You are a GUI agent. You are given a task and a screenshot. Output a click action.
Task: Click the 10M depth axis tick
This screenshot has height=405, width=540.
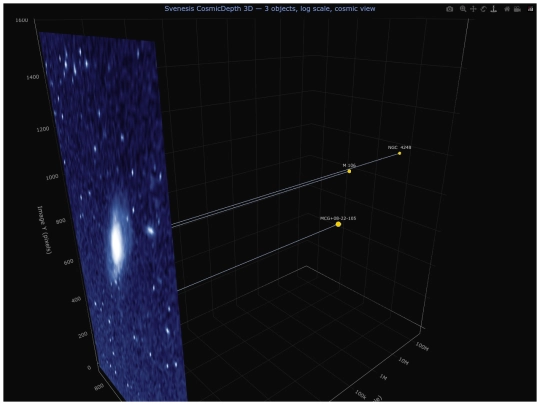tap(404, 361)
